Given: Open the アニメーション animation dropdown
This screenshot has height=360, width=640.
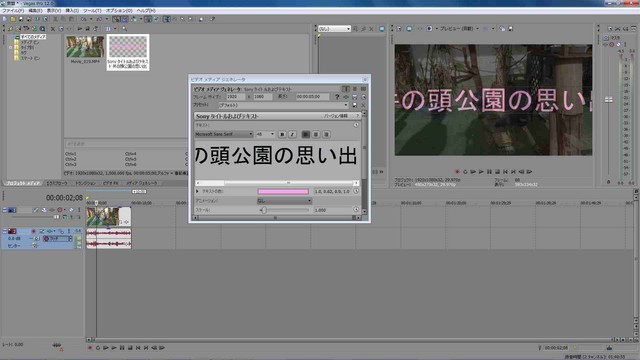Looking at the screenshot, I should (284, 200).
